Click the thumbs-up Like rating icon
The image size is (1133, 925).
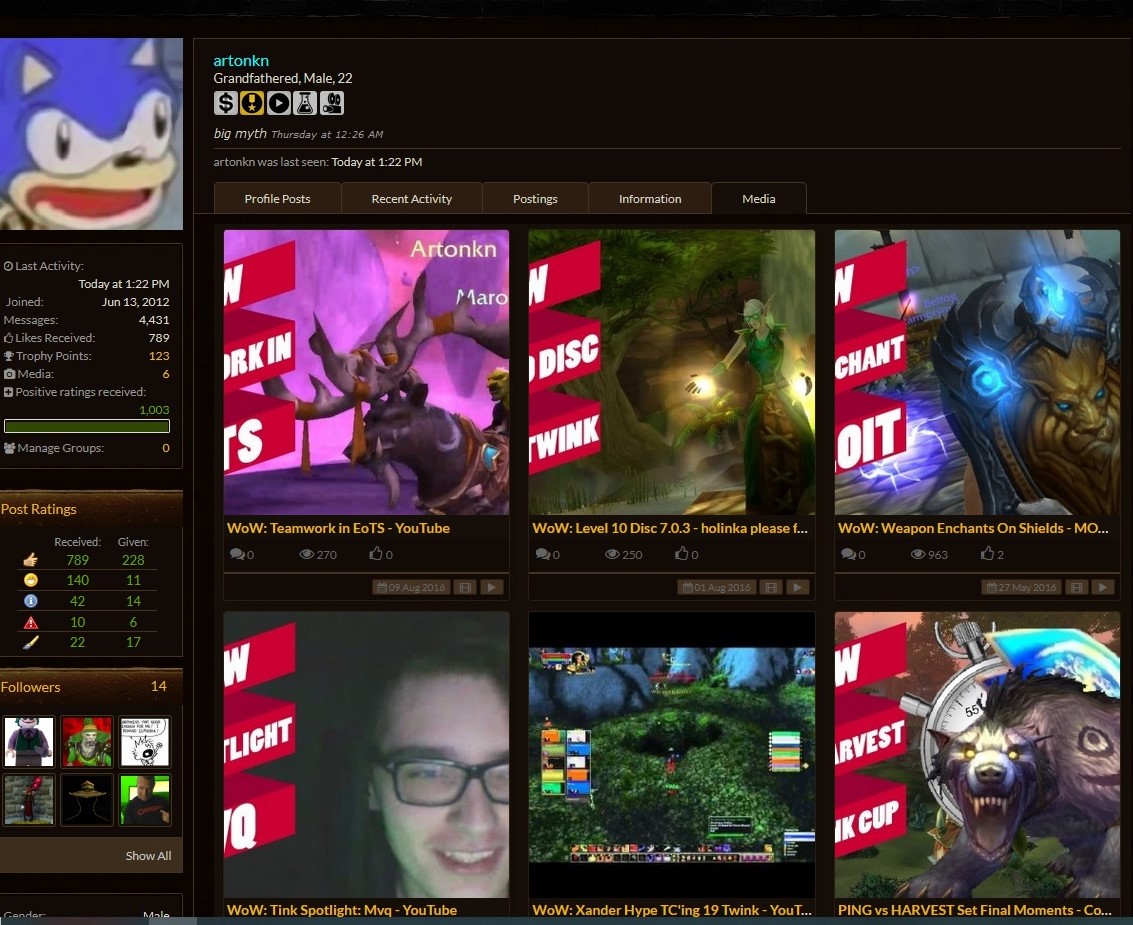tap(30, 560)
